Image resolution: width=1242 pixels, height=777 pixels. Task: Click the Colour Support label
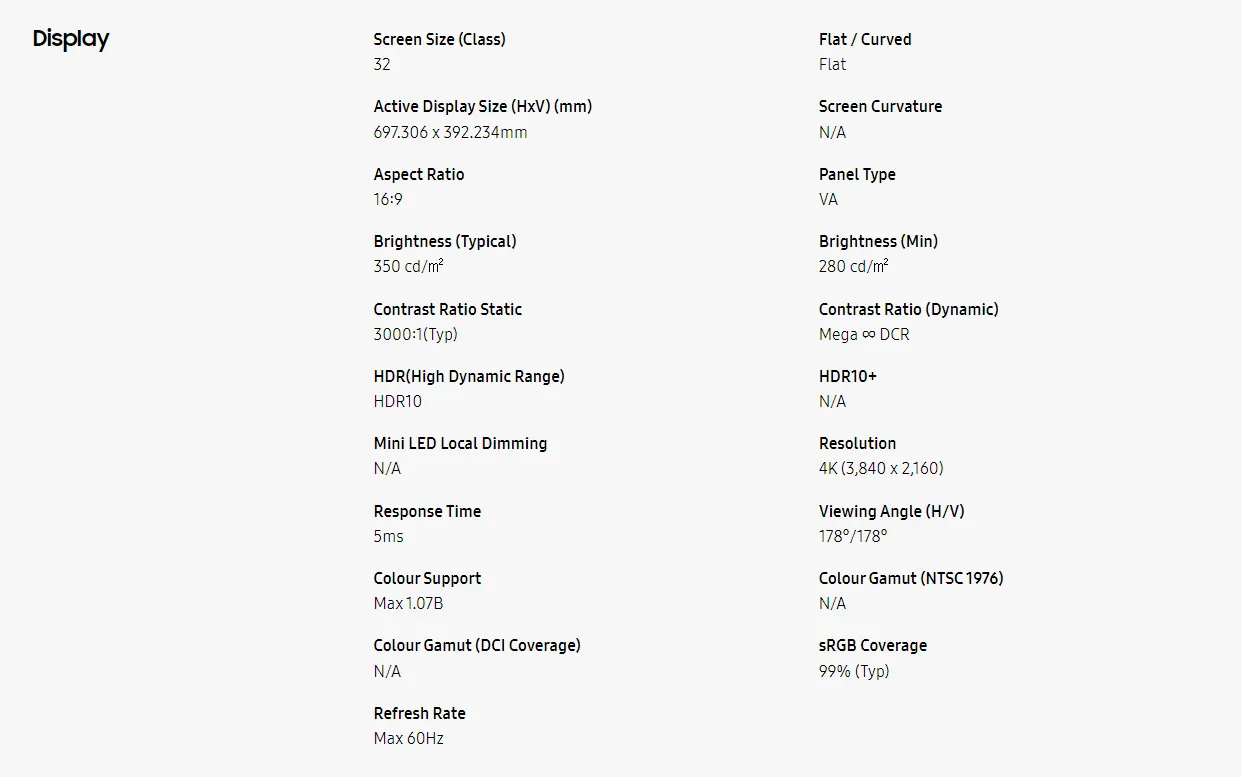[427, 578]
